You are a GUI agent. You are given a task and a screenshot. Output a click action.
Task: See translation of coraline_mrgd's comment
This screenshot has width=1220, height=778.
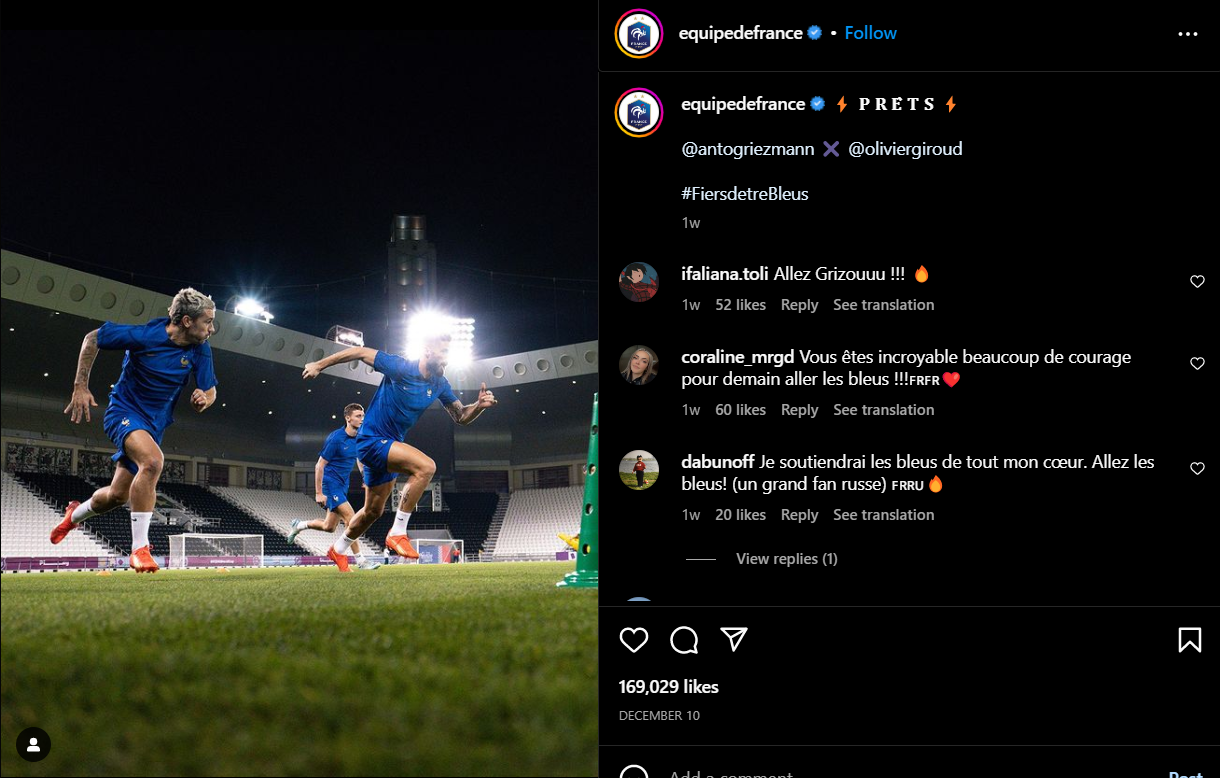(x=883, y=410)
